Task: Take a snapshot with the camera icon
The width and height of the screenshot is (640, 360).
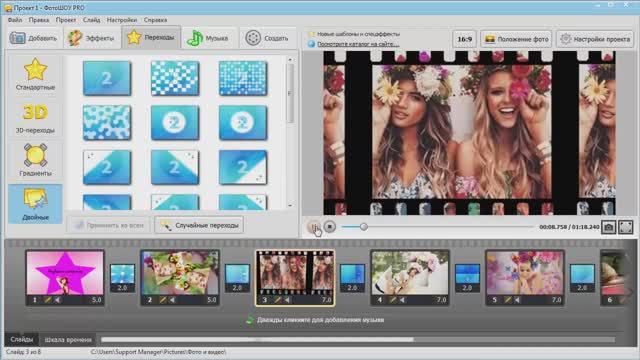Action: tap(608, 227)
